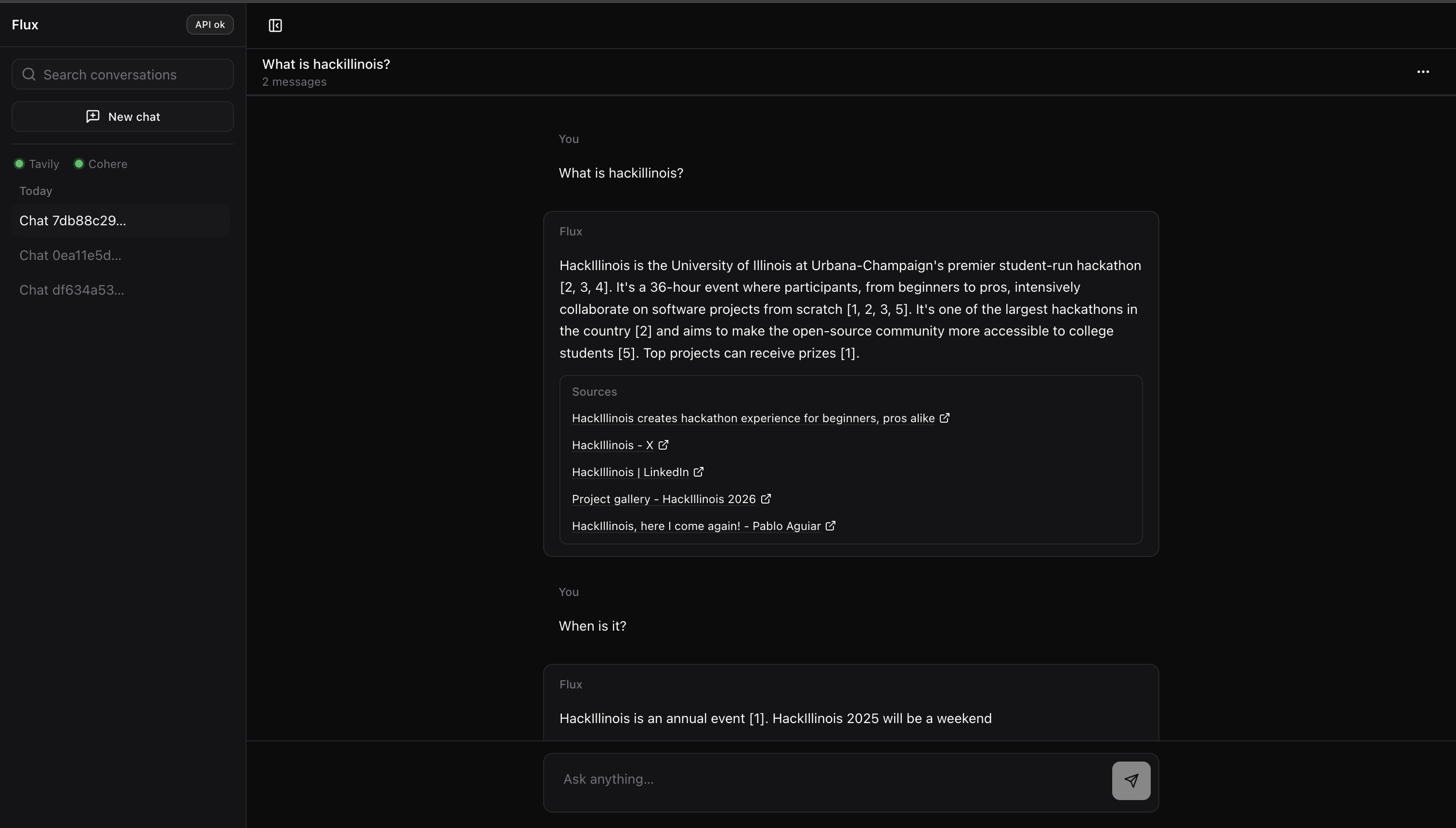Image resolution: width=1456 pixels, height=828 pixels.
Task: Click the send message paper plane icon
Action: coord(1131,780)
